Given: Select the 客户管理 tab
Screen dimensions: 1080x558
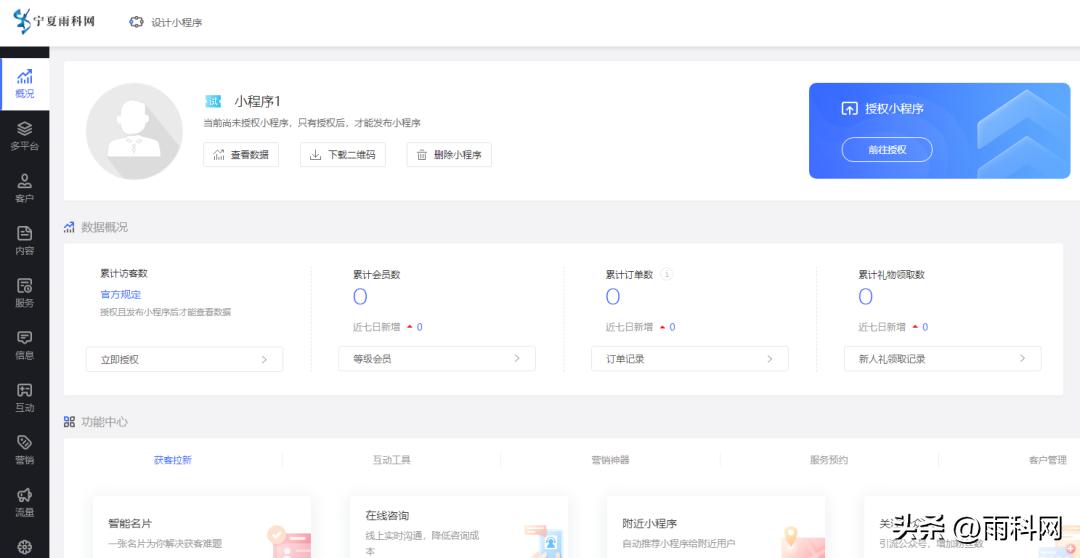Looking at the screenshot, I should (1048, 459).
